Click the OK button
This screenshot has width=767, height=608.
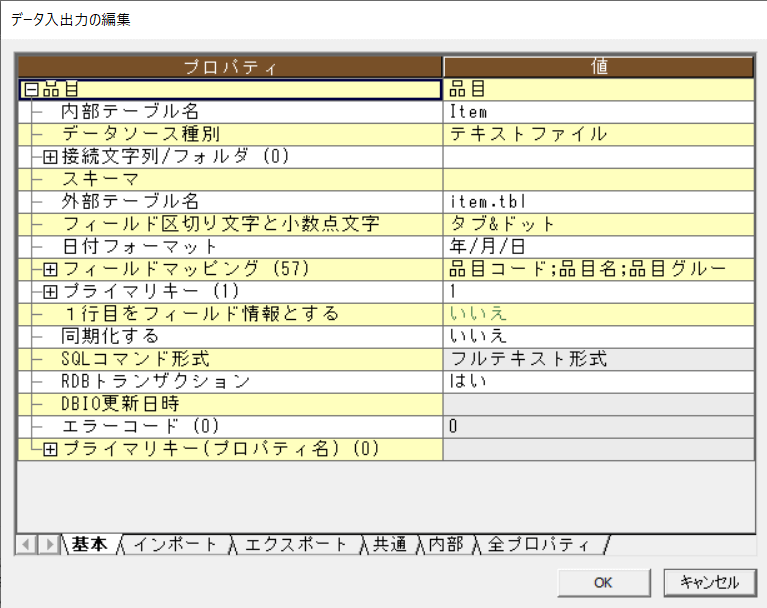tap(604, 583)
